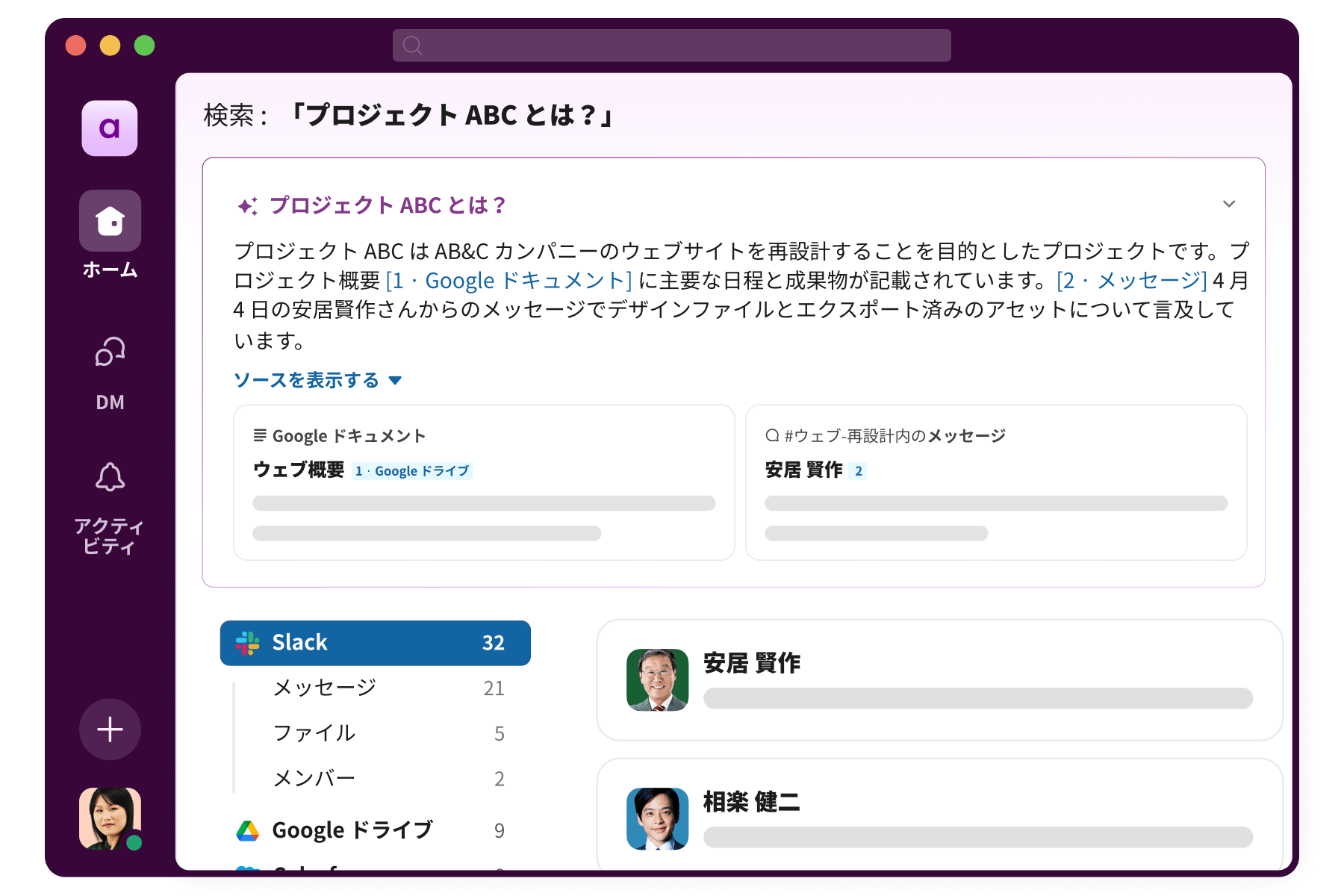Click the search field in title bar

point(671,46)
